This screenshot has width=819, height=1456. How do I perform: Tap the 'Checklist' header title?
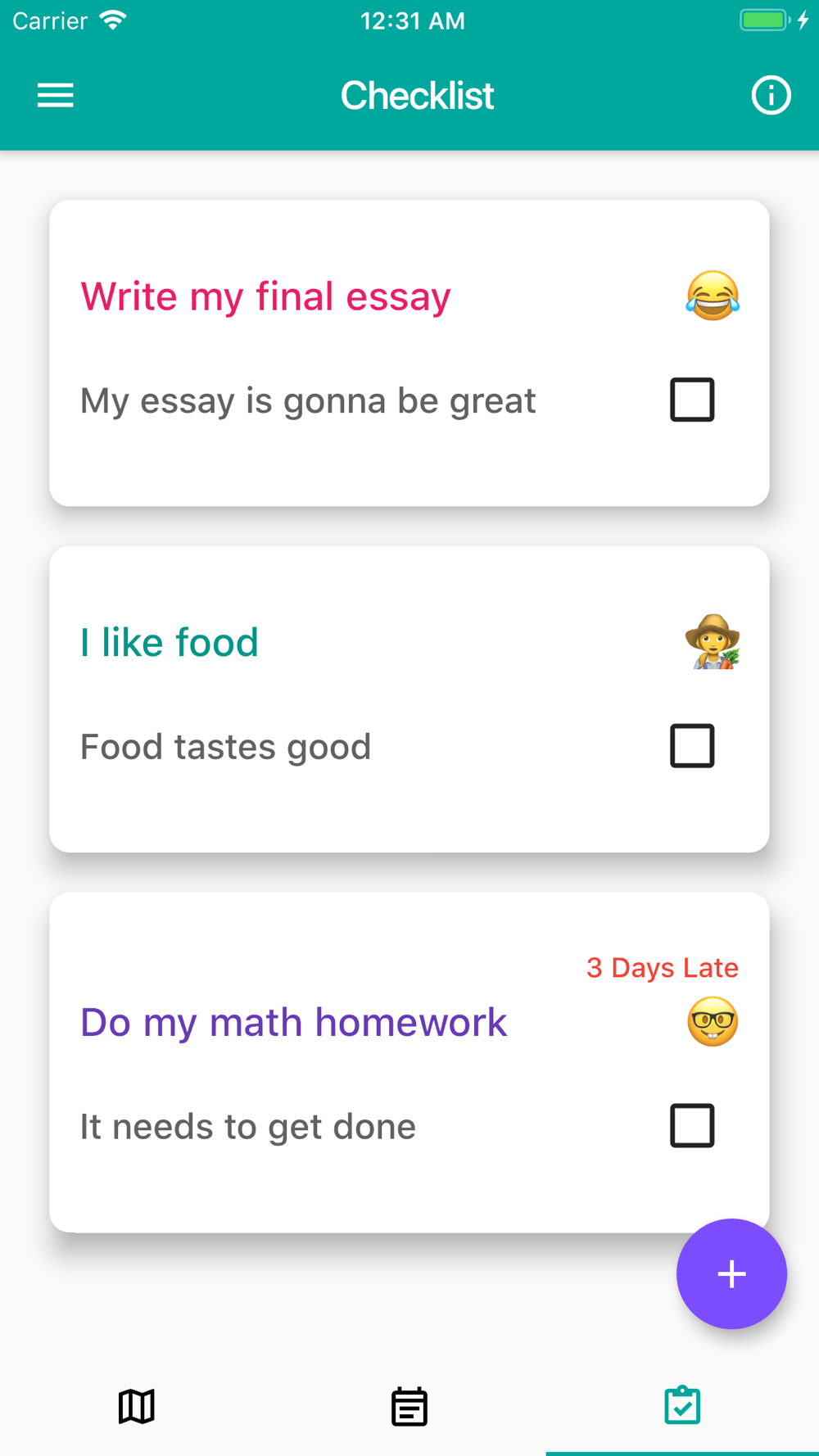point(417,96)
